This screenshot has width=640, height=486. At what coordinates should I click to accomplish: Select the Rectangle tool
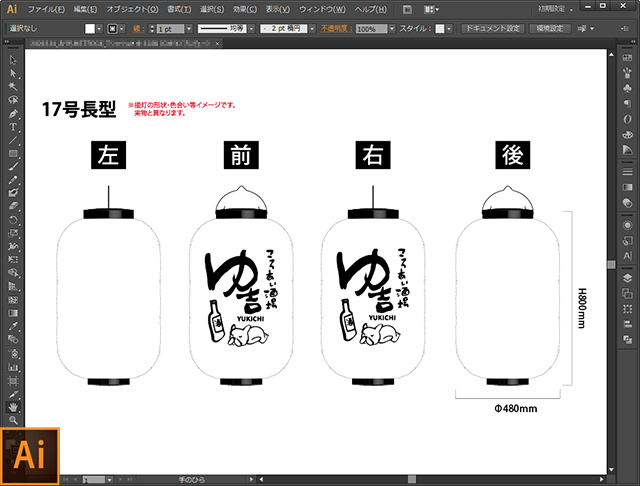tap(13, 153)
